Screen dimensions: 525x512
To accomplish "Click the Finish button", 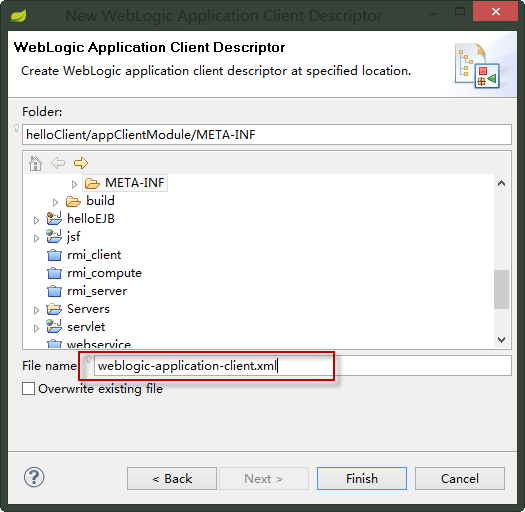I will tap(362, 479).
